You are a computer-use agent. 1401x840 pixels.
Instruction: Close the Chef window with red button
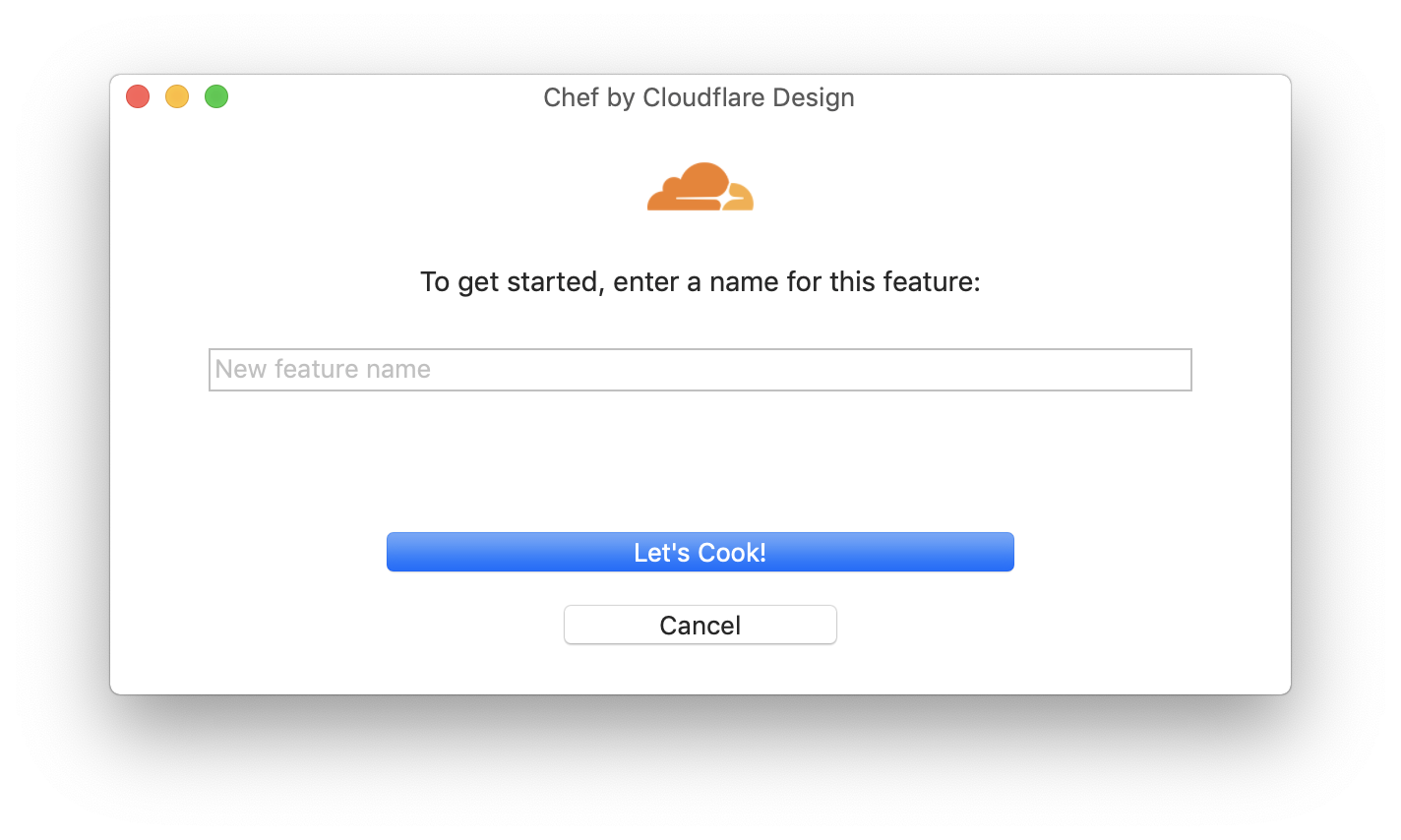[138, 96]
